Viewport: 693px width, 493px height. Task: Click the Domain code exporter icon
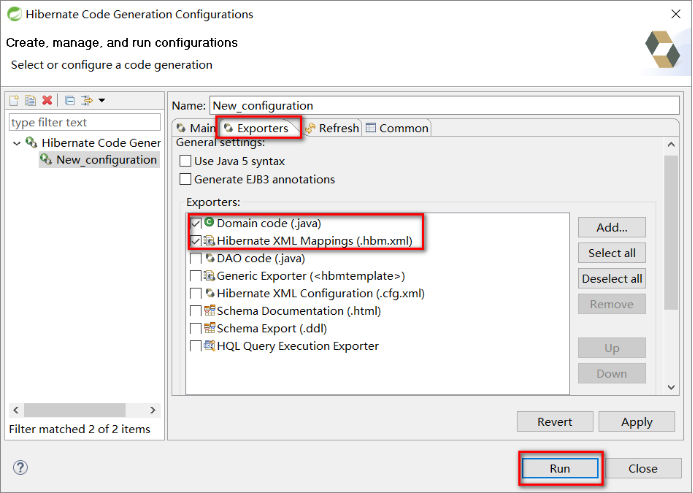pos(209,222)
